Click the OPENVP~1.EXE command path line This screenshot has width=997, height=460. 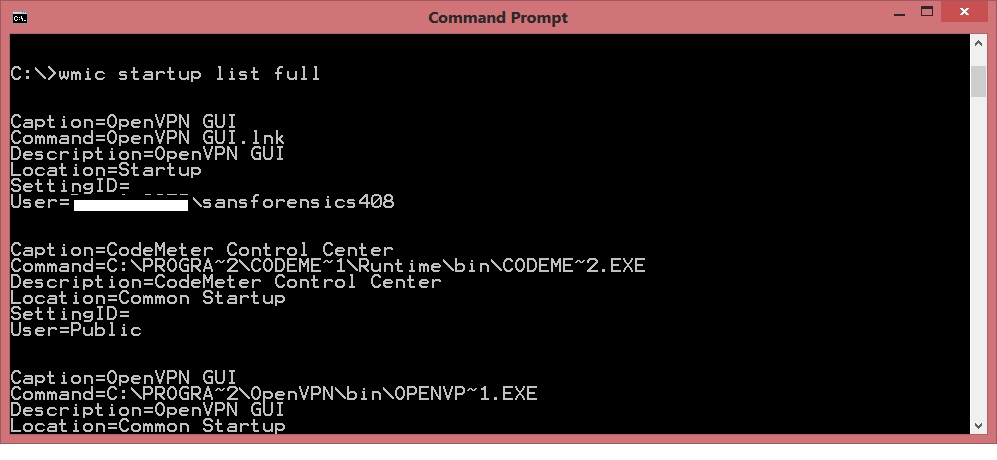[274, 393]
